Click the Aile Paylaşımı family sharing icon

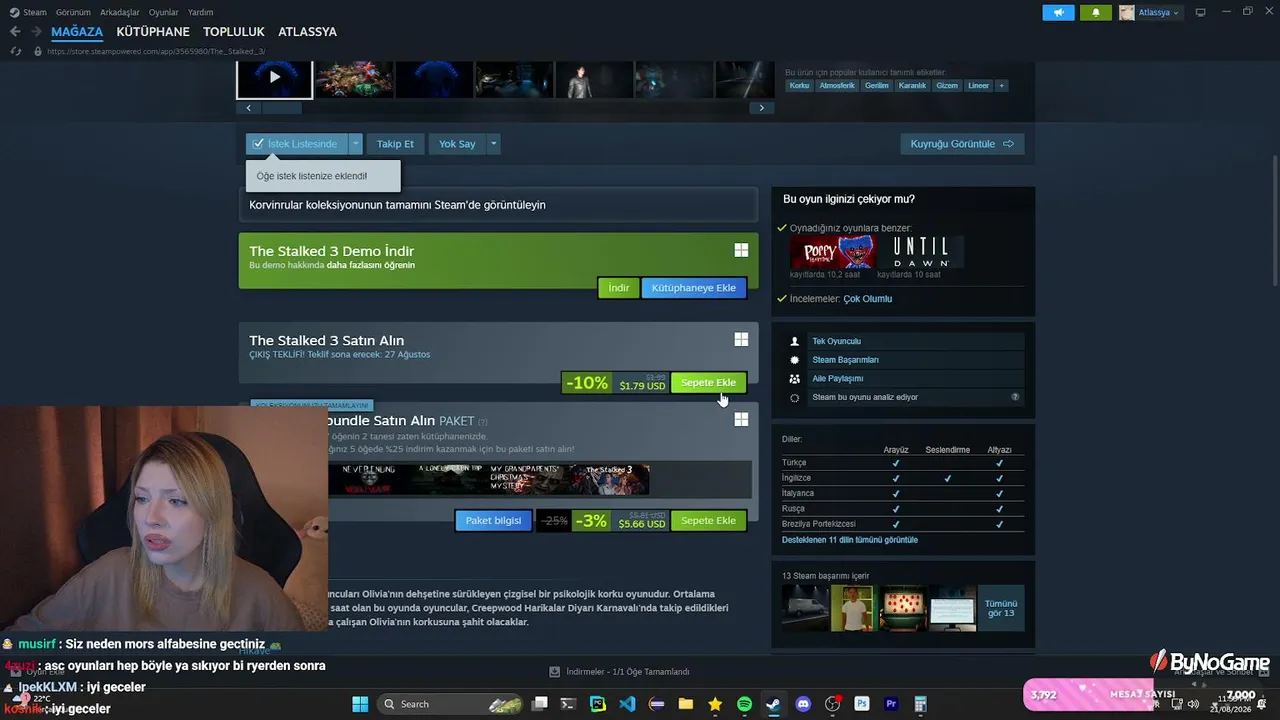coord(795,379)
